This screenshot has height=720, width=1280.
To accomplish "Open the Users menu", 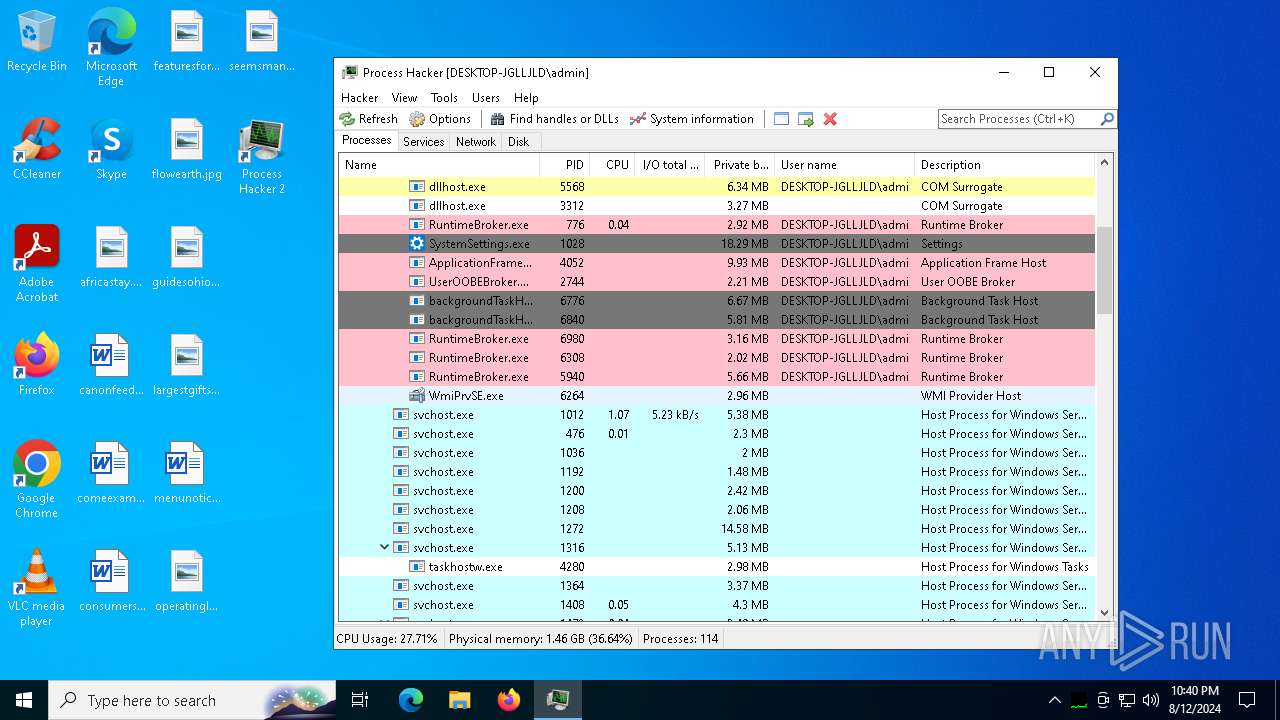I will tap(486, 98).
